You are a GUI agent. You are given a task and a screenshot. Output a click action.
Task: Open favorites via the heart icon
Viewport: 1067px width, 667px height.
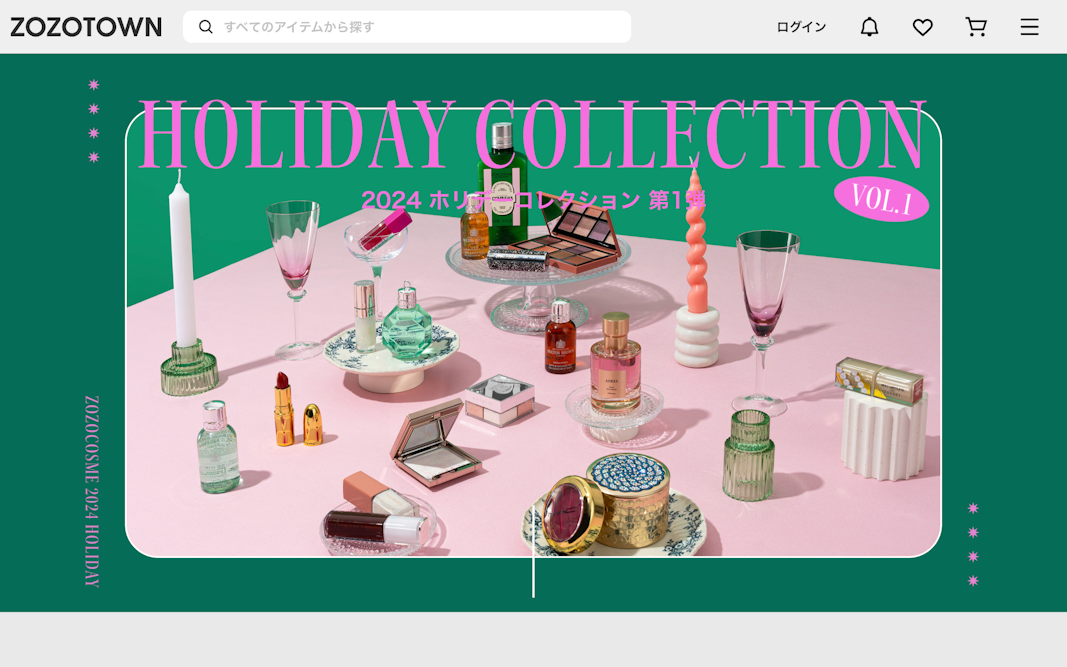click(922, 27)
